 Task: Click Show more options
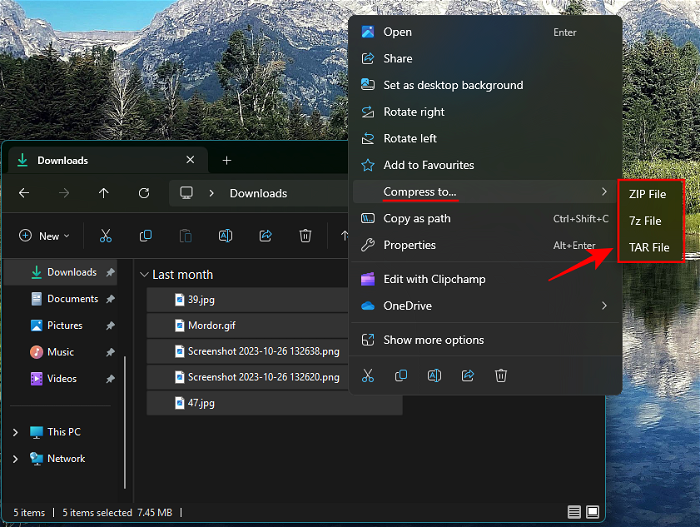[433, 340]
